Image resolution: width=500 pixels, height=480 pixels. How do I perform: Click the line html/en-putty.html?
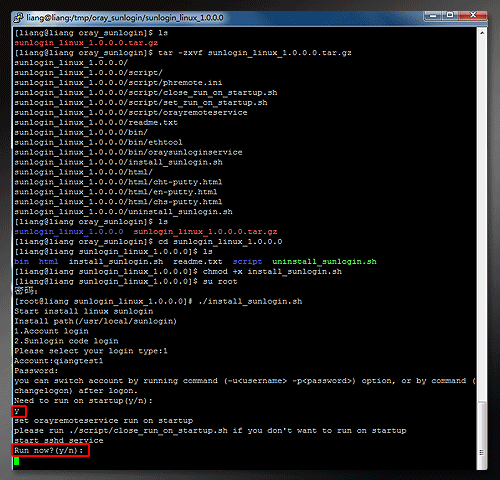point(116,192)
